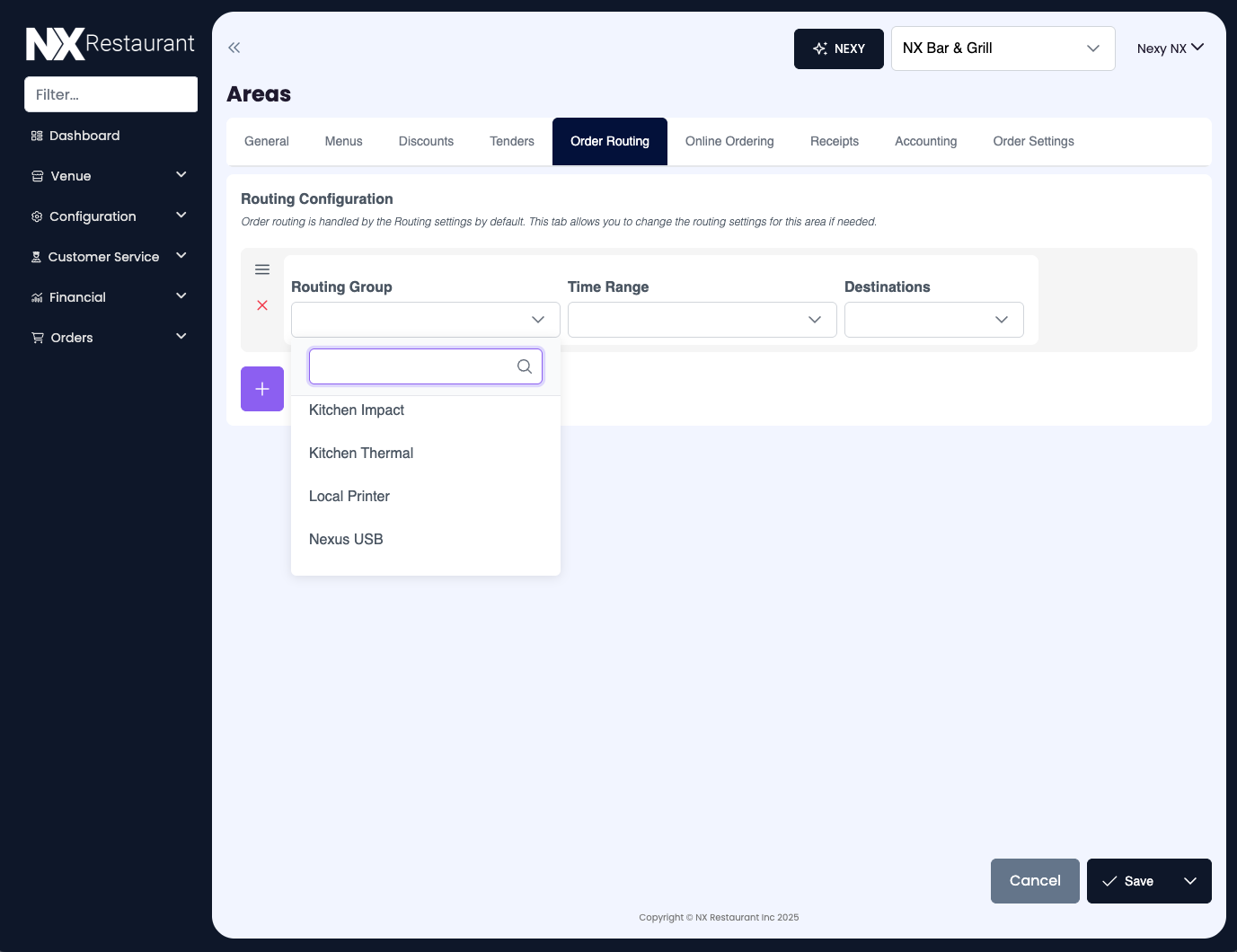1237x952 pixels.
Task: Click the drag handle on the routing row
Action: [x=262, y=269]
